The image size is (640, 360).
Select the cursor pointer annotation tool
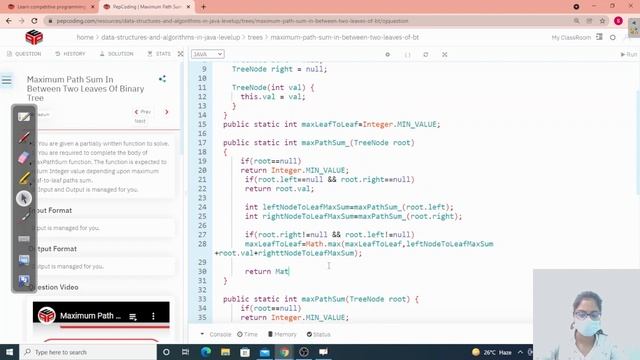click(24, 198)
